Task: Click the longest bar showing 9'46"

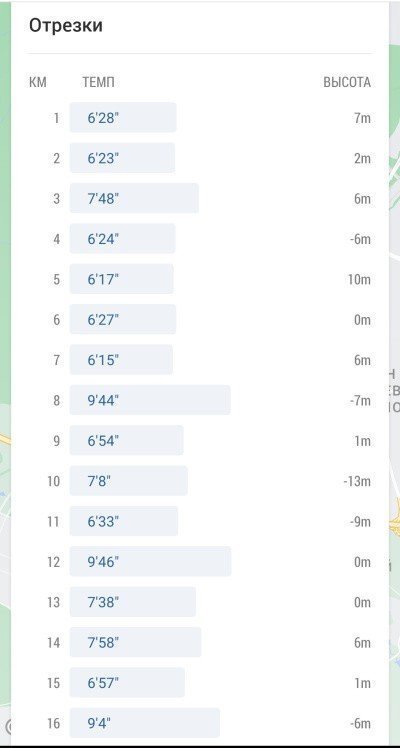Action: tap(151, 561)
